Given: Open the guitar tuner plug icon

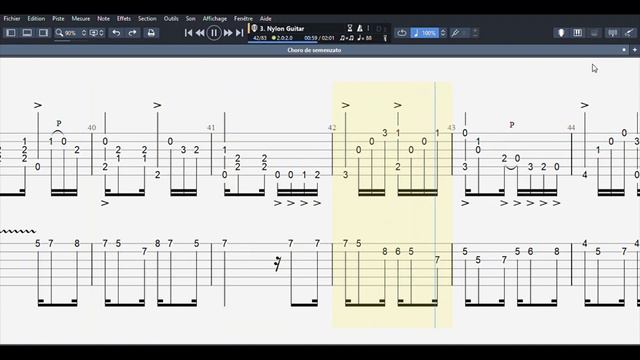Looking at the screenshot, I should coord(455,33).
